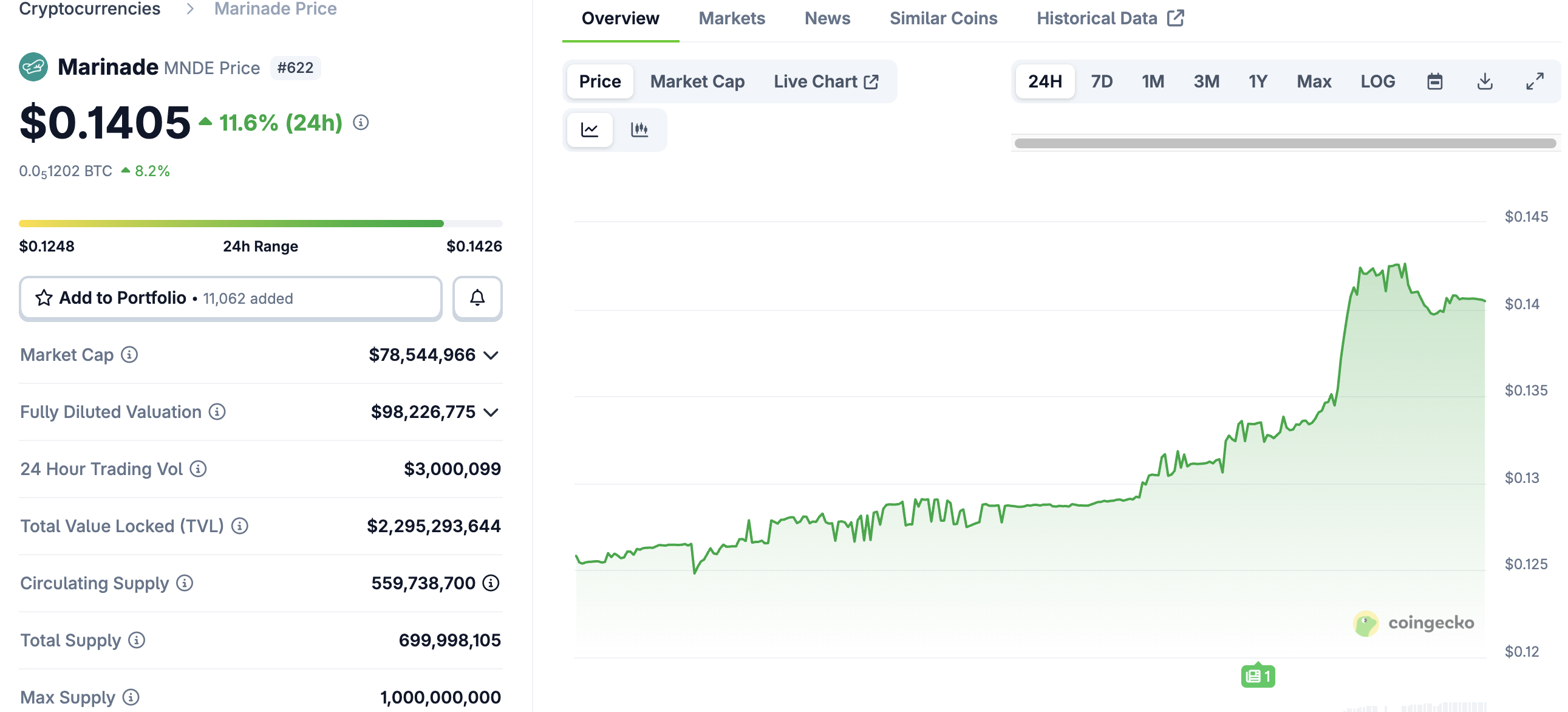Switch to the Markets tab
The height and width of the screenshot is (712, 1568).
tap(732, 18)
